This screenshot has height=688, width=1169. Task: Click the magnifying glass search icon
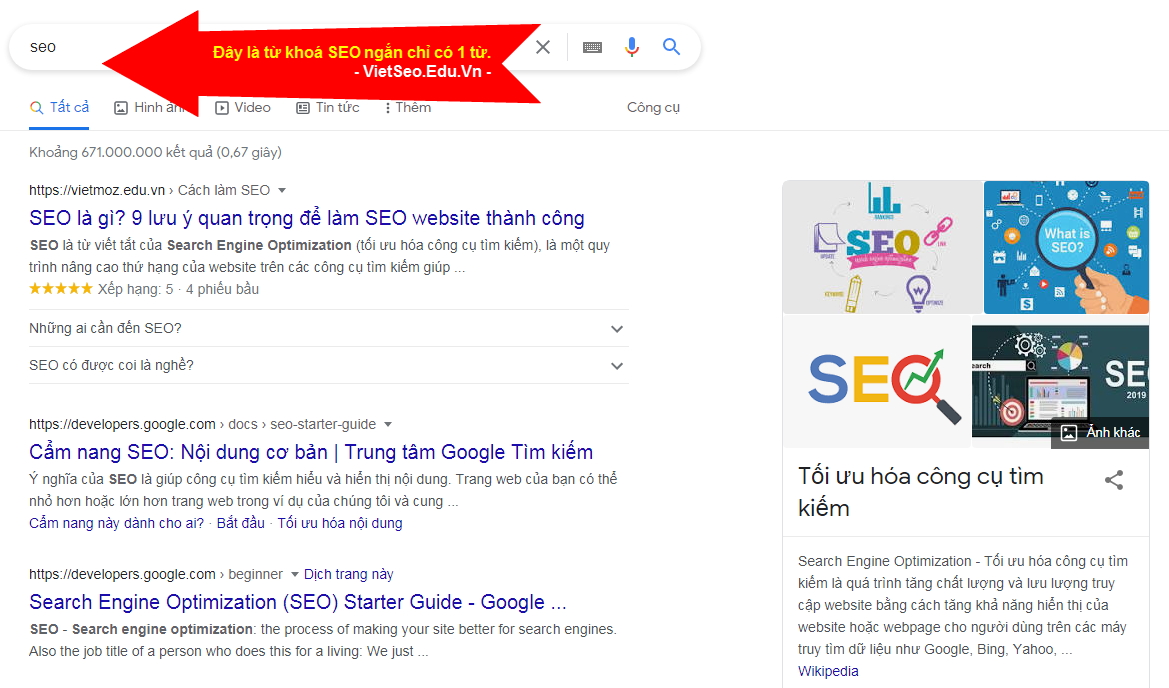[671, 46]
